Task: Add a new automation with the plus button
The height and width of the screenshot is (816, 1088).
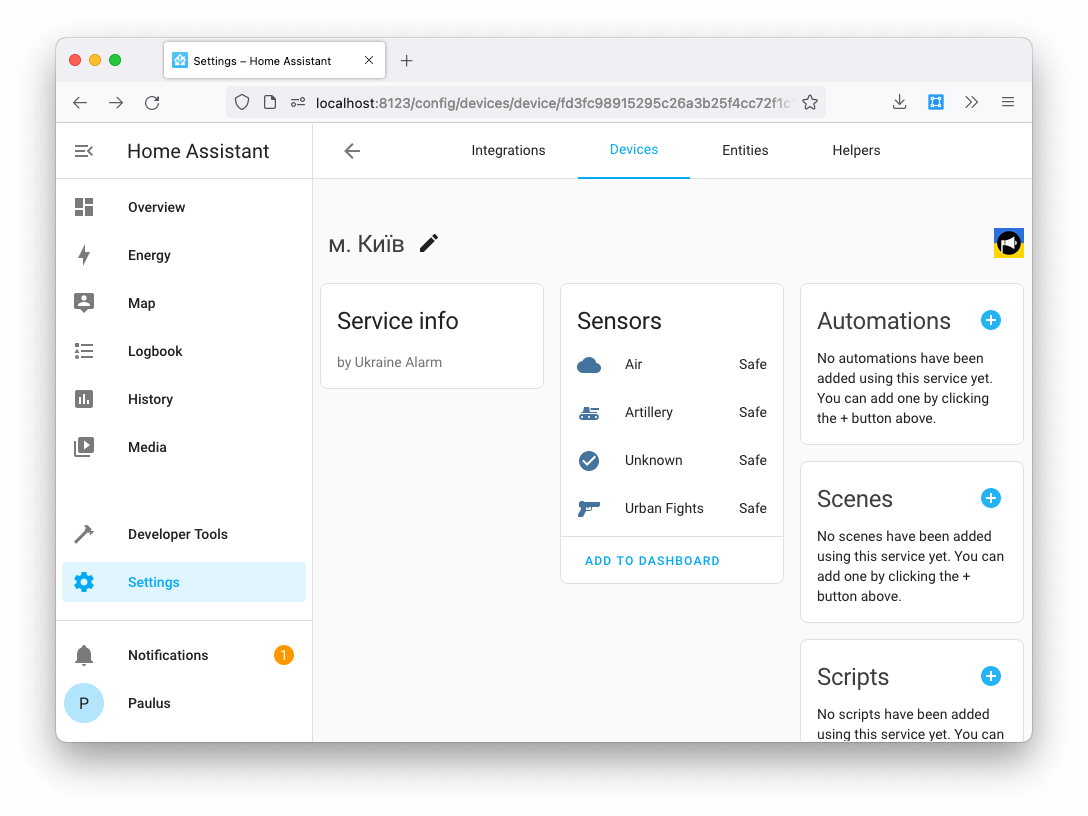Action: 991,320
